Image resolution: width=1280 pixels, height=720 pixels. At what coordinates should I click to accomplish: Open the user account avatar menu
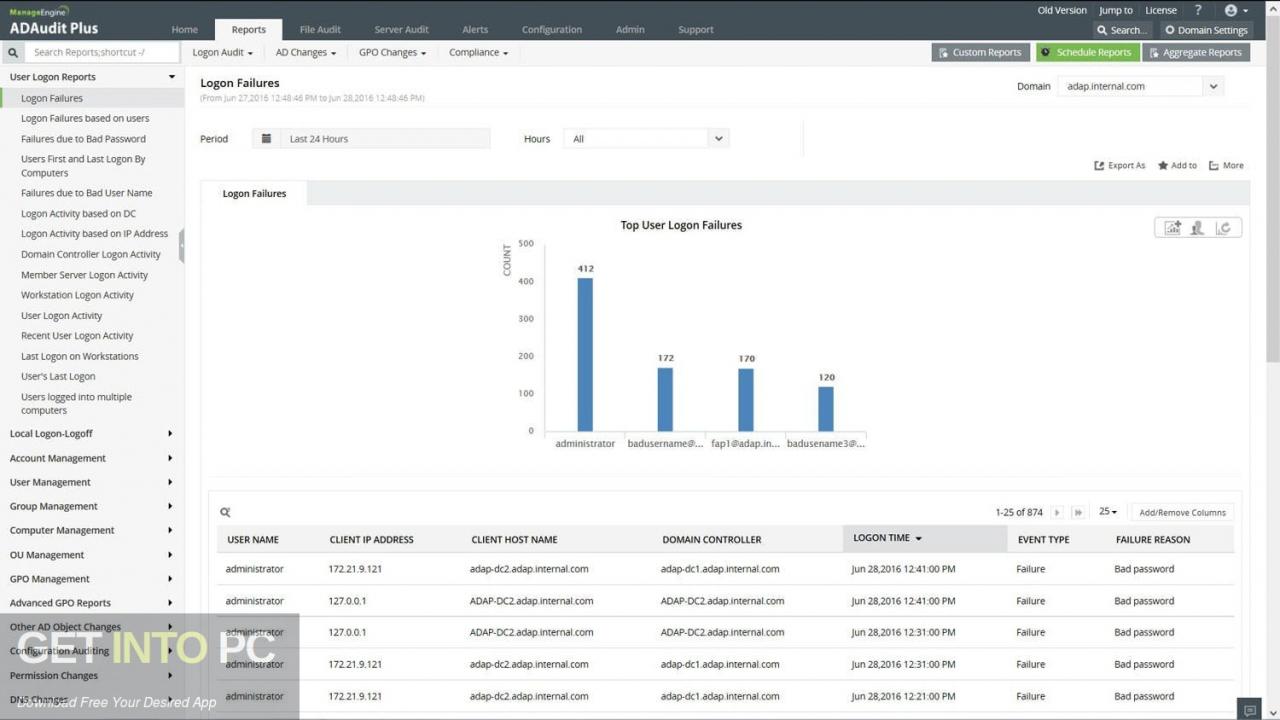(1236, 10)
